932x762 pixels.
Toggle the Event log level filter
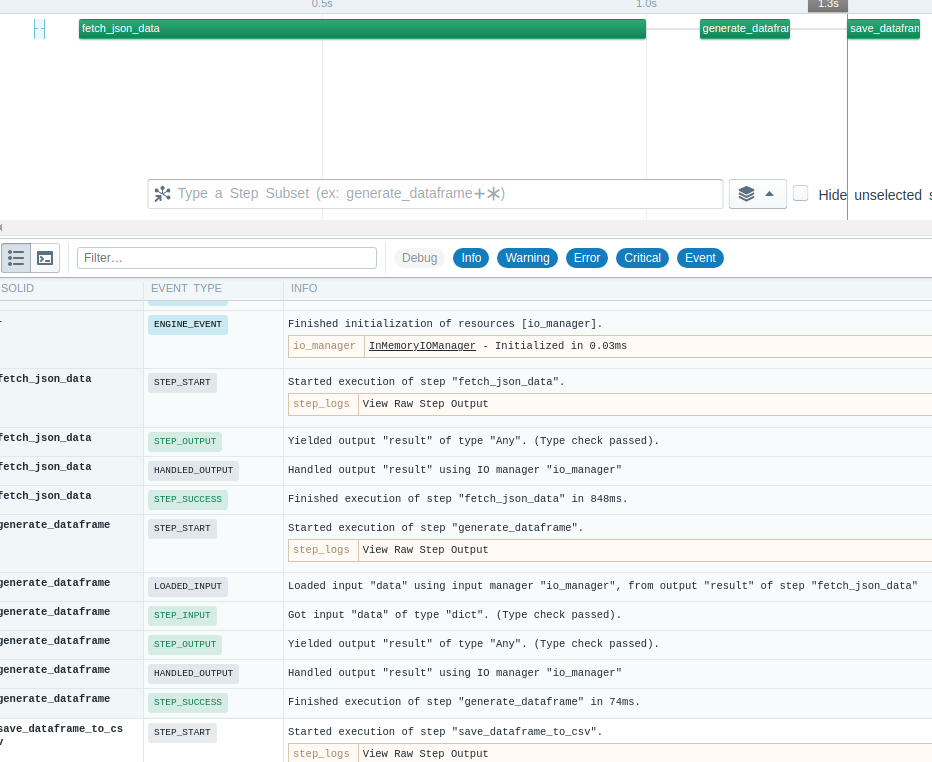[x=700, y=258]
